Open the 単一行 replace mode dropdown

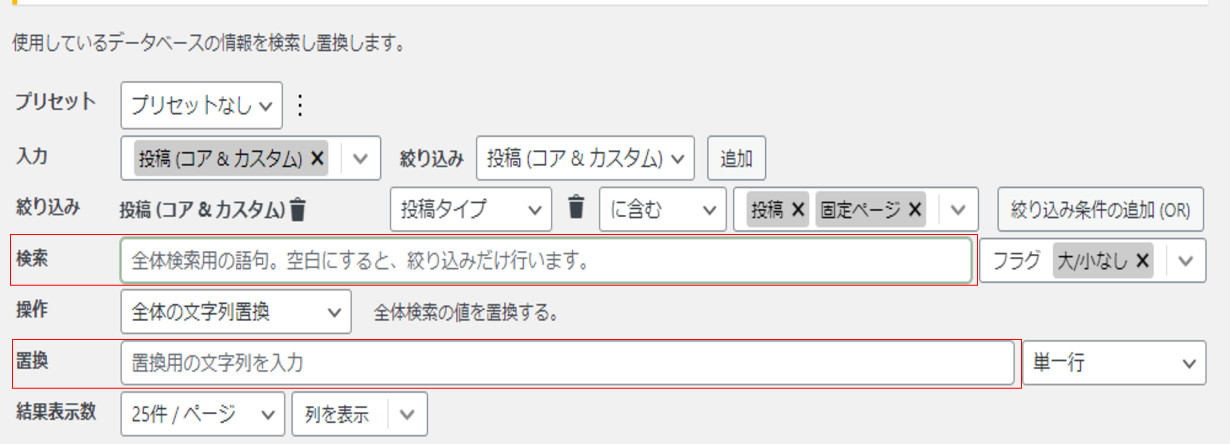[1114, 363]
